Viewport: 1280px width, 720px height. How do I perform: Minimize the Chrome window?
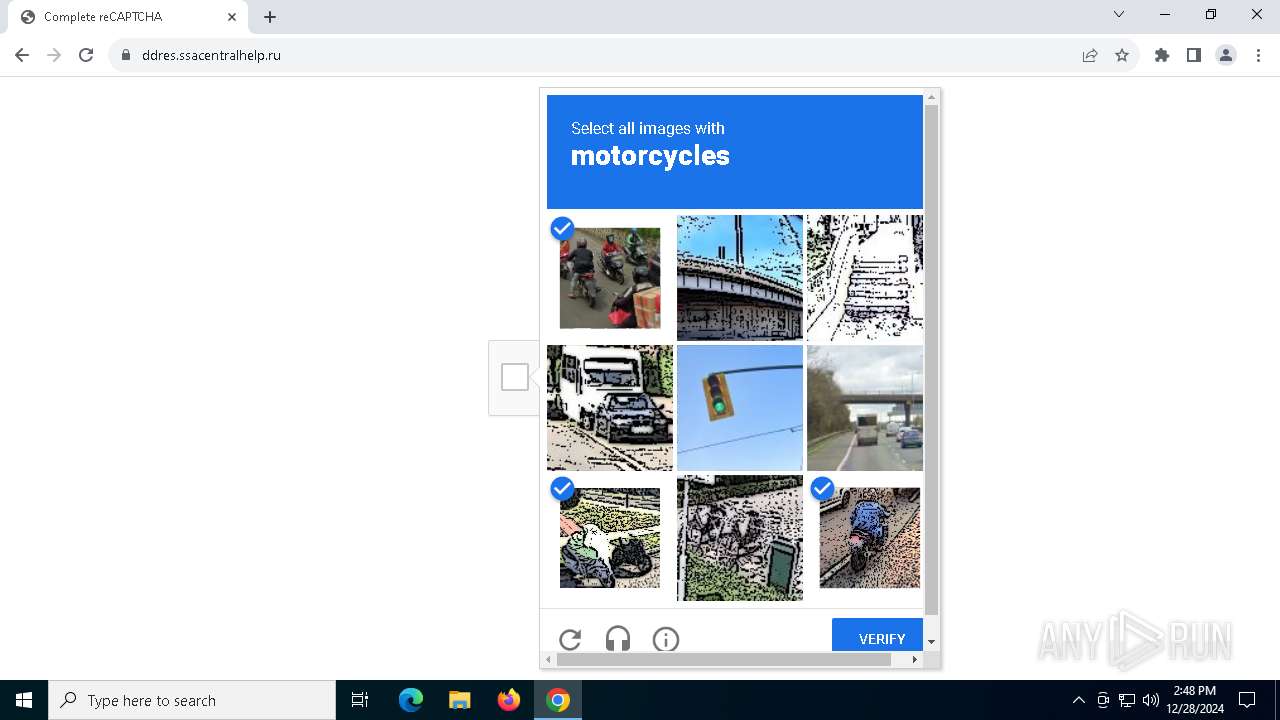[x=1166, y=14]
